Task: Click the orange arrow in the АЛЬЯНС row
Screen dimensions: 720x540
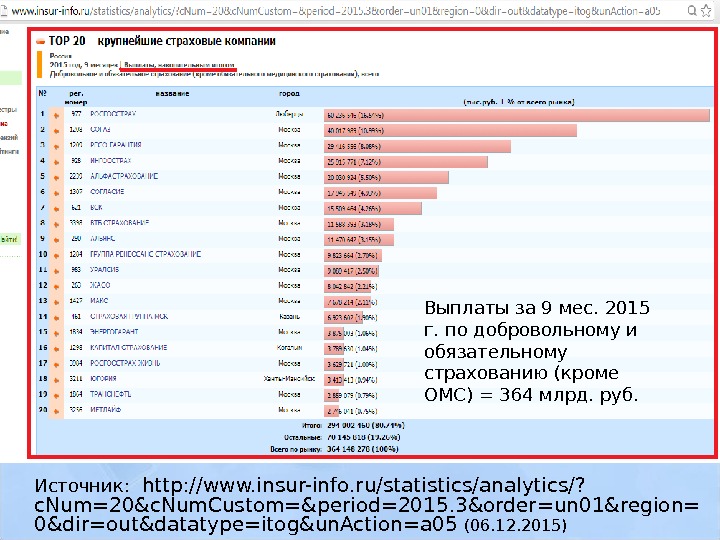Action: pyautogui.click(x=56, y=240)
